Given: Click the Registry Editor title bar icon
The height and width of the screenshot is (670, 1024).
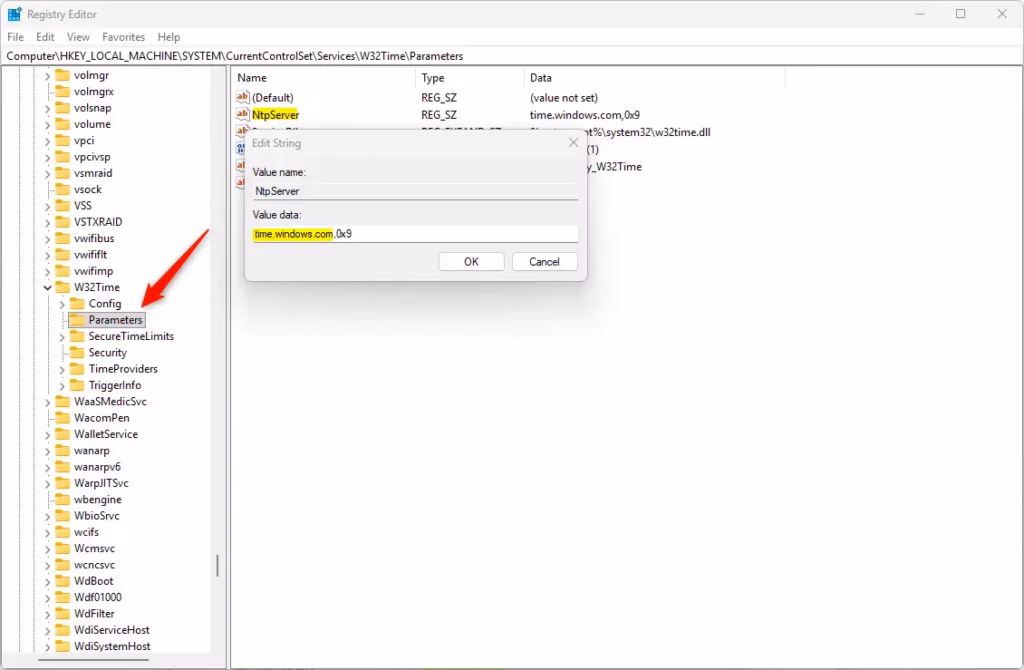Looking at the screenshot, I should pyautogui.click(x=14, y=14).
